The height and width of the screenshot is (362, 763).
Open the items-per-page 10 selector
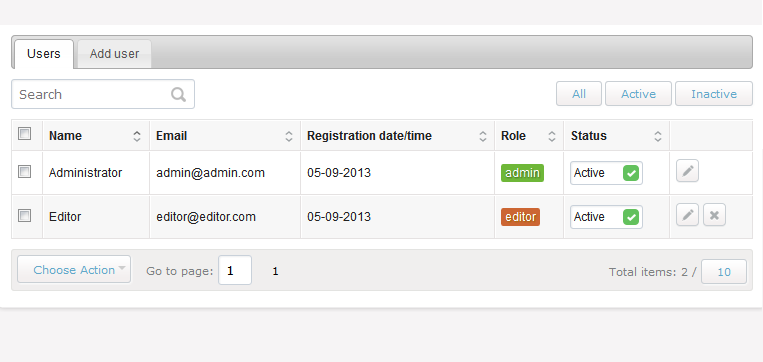(724, 272)
